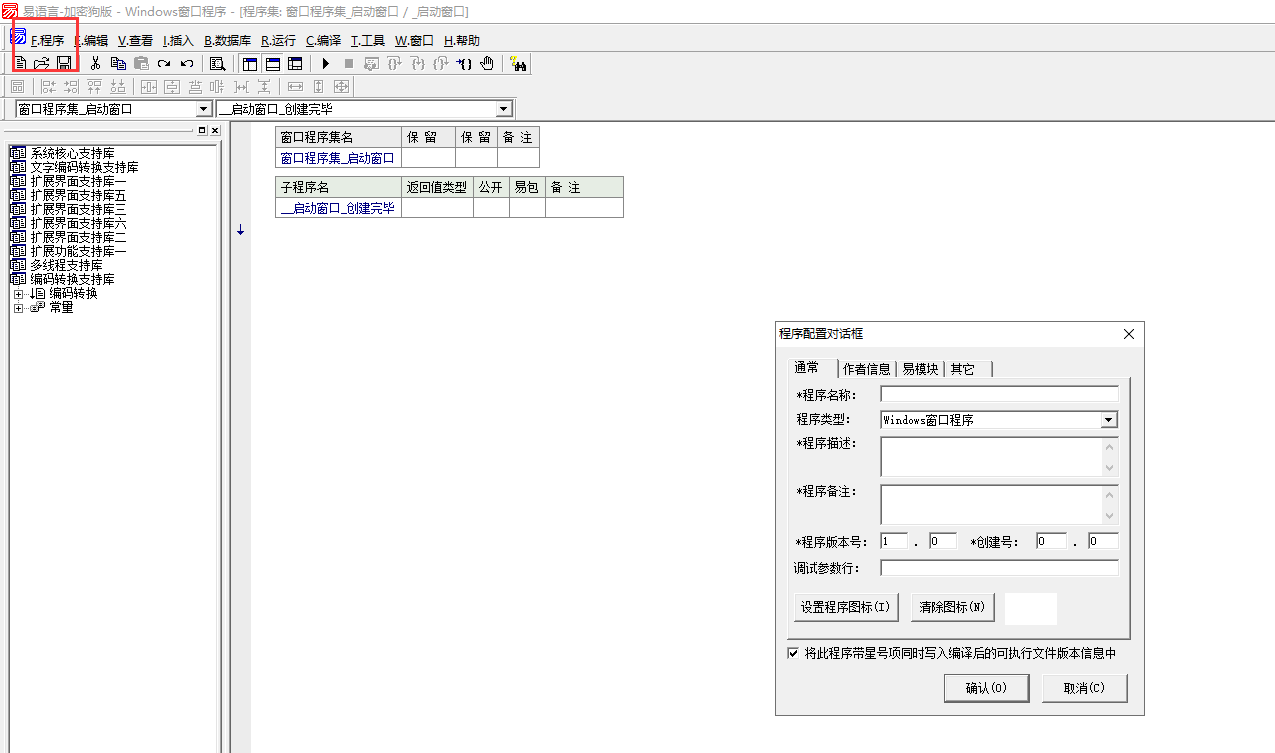Click the Open file folder icon
Image resolution: width=1275 pixels, height=753 pixels.
(42, 63)
